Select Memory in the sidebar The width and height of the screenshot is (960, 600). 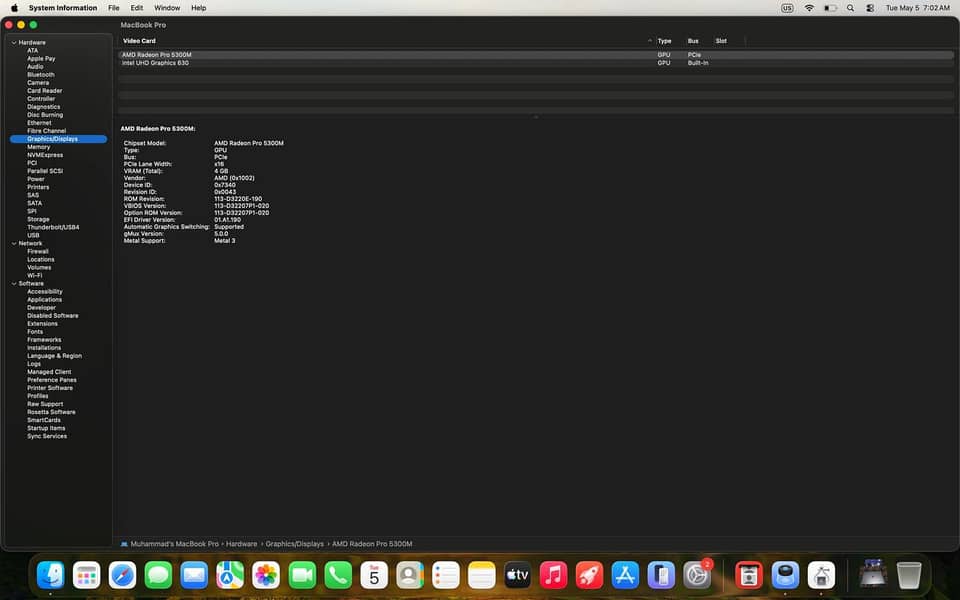pyautogui.click(x=39, y=147)
